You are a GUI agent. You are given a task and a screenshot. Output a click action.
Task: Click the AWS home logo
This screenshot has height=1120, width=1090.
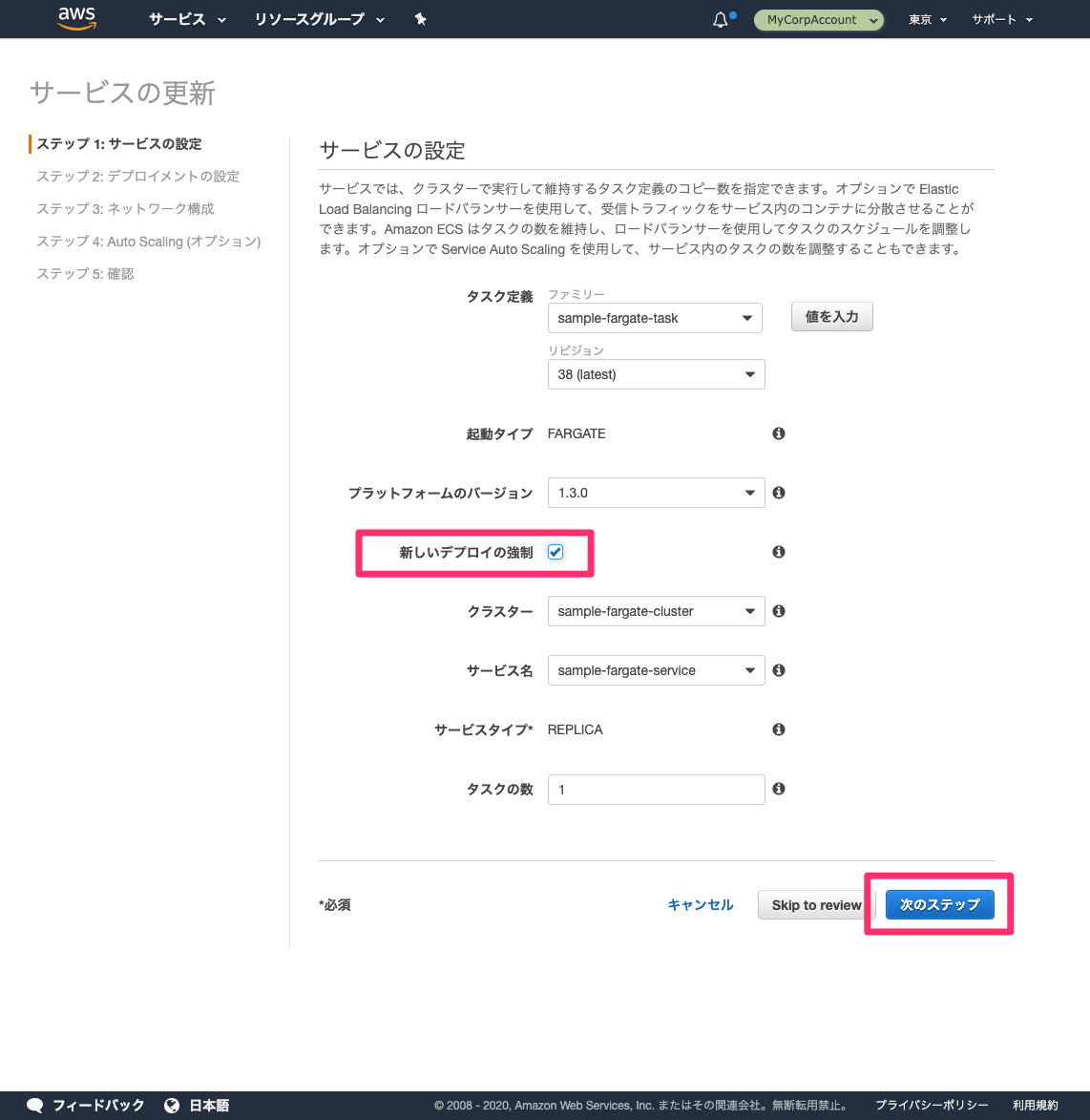(76, 18)
